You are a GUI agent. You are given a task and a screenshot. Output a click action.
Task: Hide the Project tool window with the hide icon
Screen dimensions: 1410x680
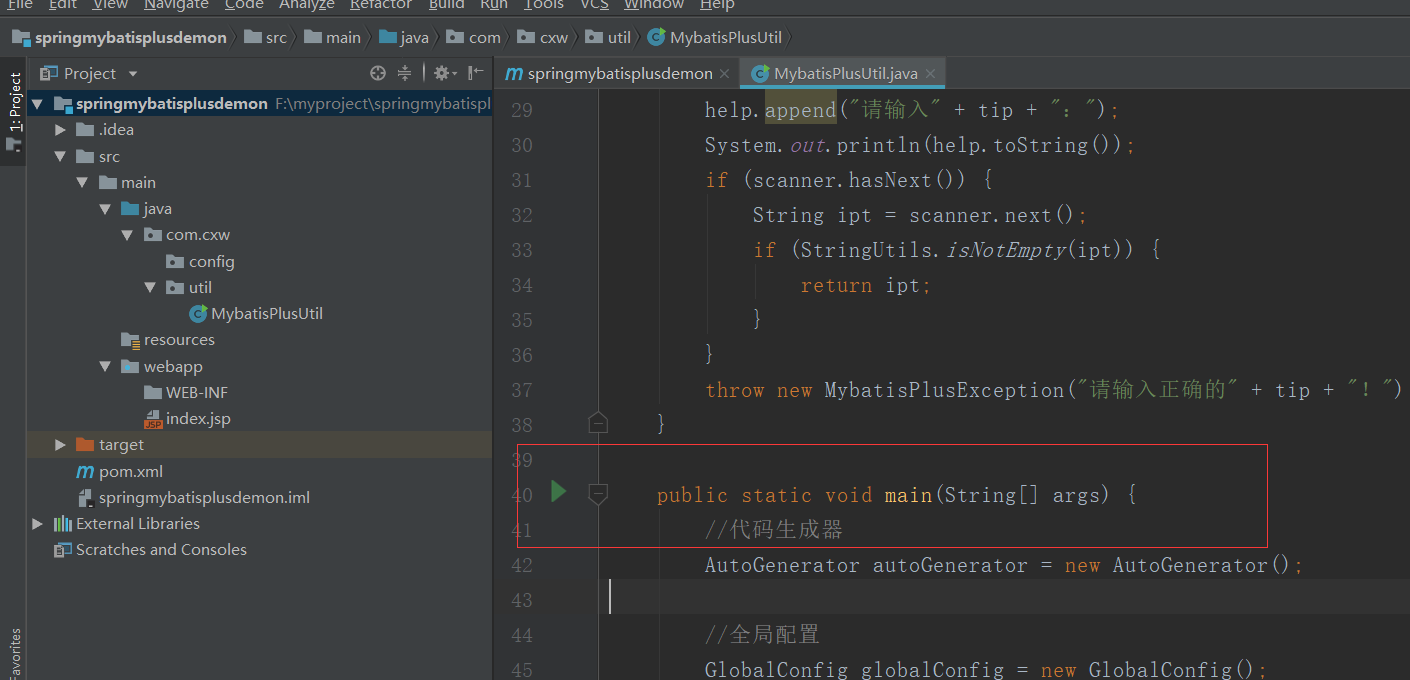476,73
